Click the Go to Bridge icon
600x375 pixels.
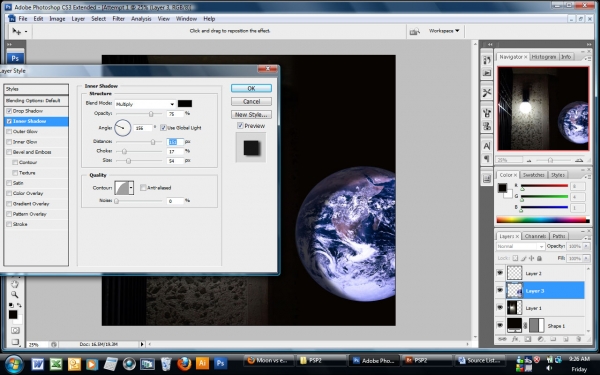click(414, 31)
